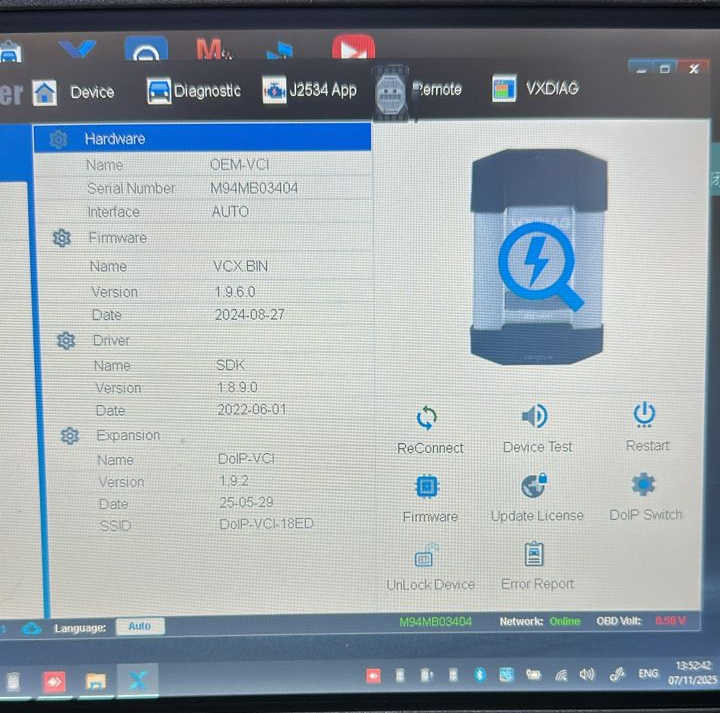Open the Firmware chip icon
The height and width of the screenshot is (713, 720).
point(428,487)
